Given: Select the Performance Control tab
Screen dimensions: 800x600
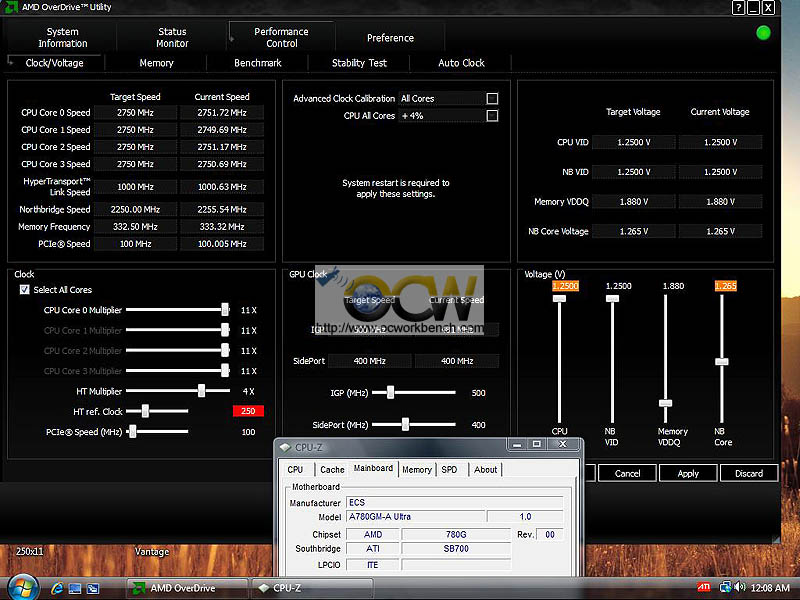Looking at the screenshot, I should 282,37.
